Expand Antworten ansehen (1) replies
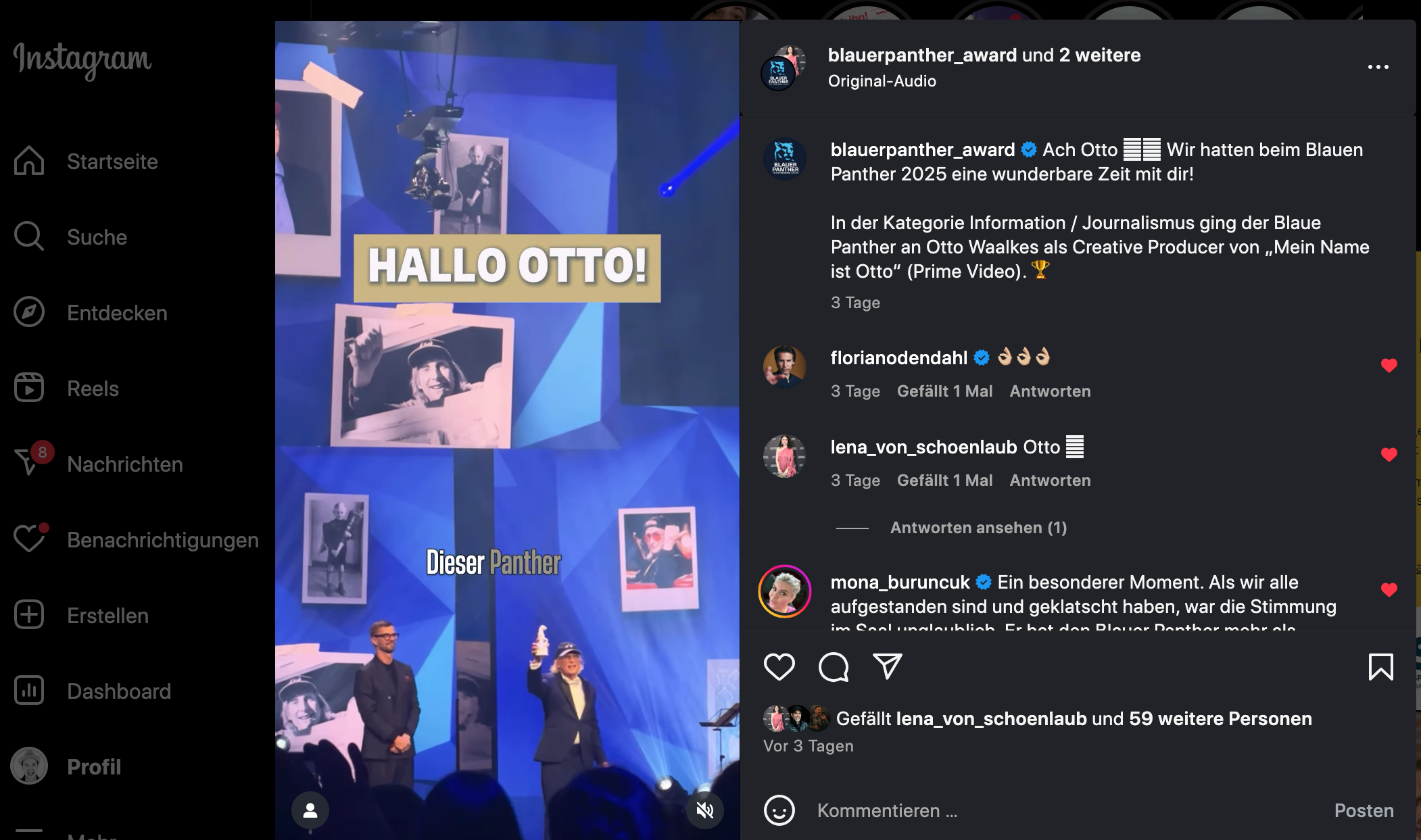The image size is (1421, 840). (978, 528)
